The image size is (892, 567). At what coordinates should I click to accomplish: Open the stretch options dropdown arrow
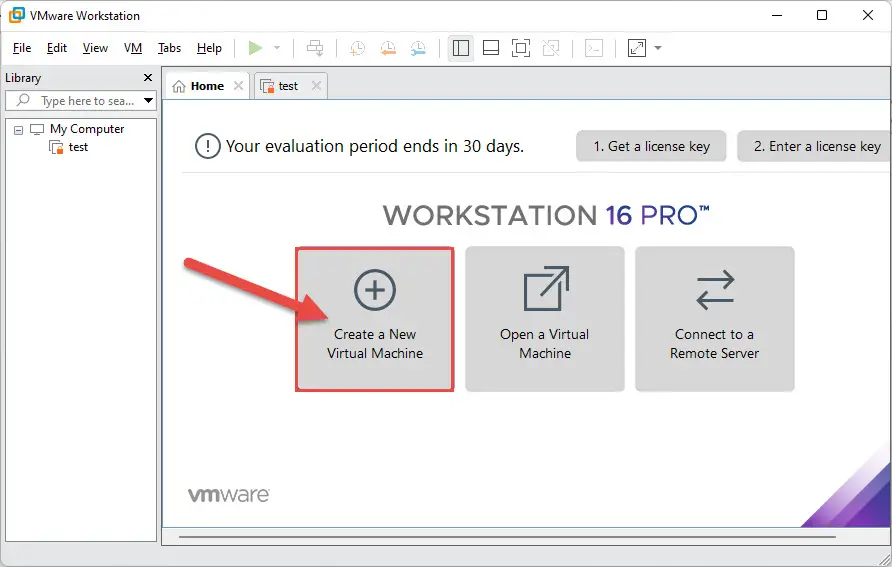[x=658, y=48]
